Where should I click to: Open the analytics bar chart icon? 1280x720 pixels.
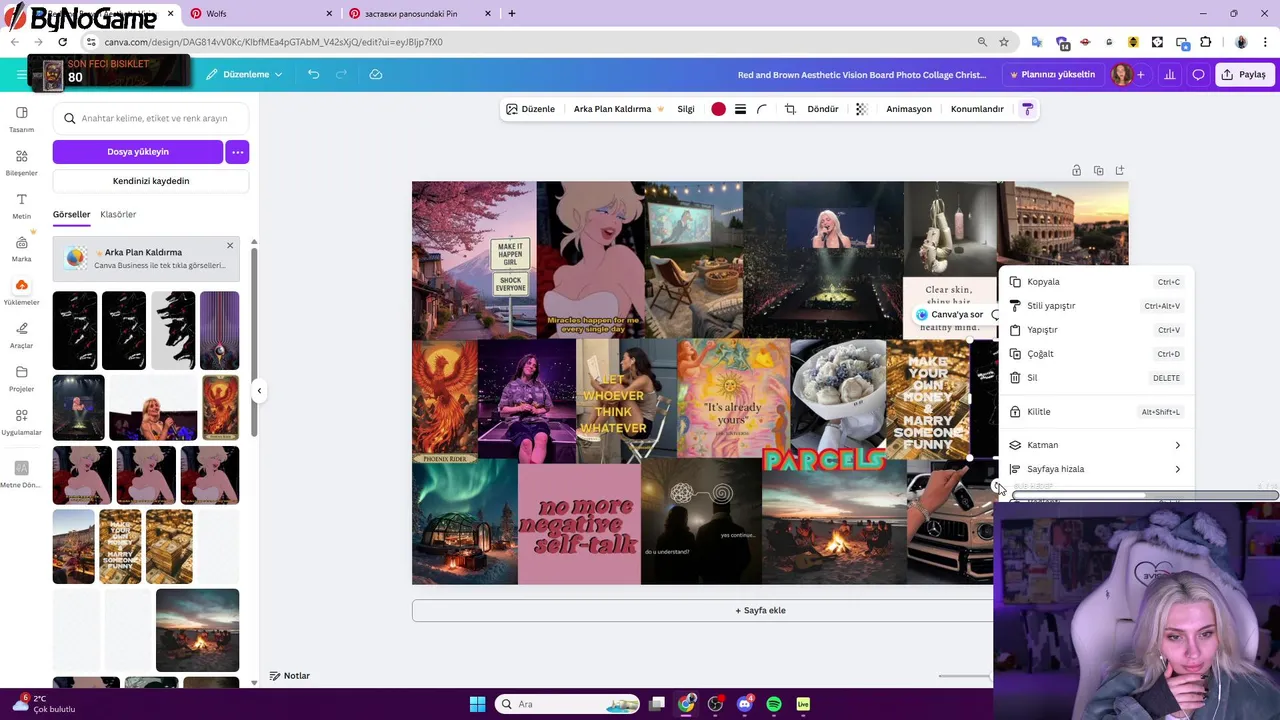point(1169,74)
